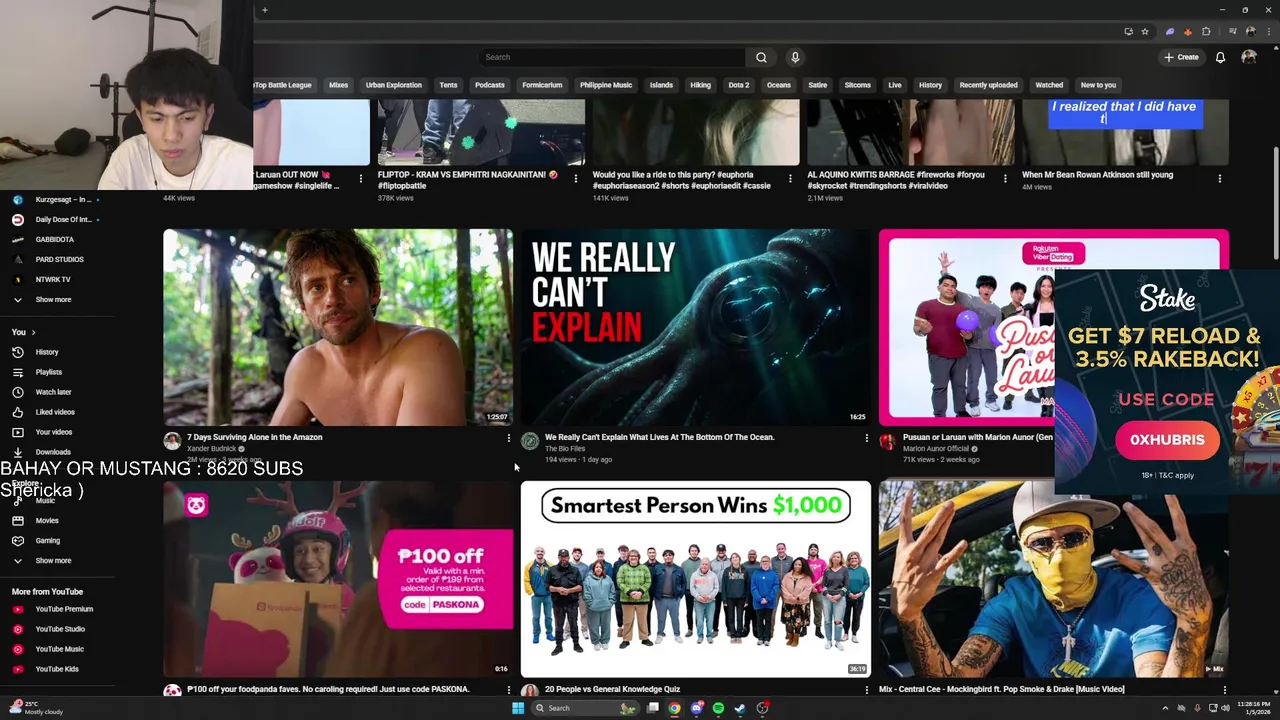Open Smartest Person Wins $1,000 thumbnail

696,579
